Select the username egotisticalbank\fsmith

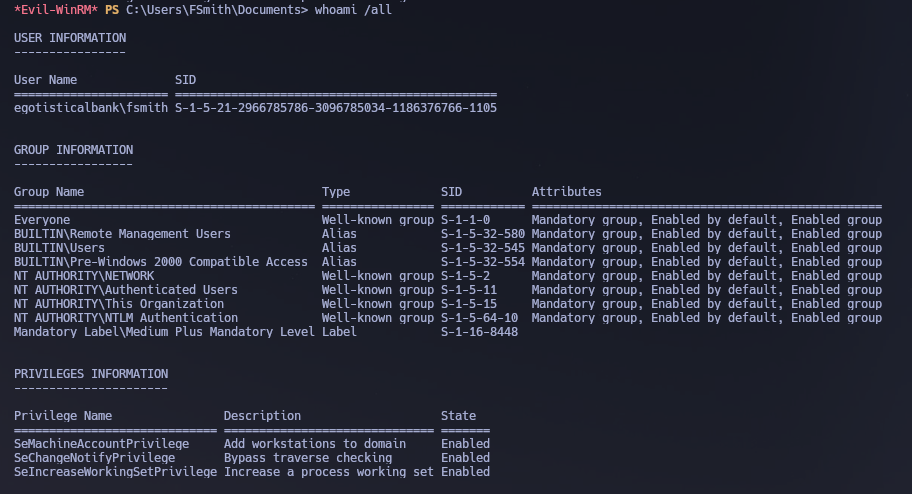91,108
